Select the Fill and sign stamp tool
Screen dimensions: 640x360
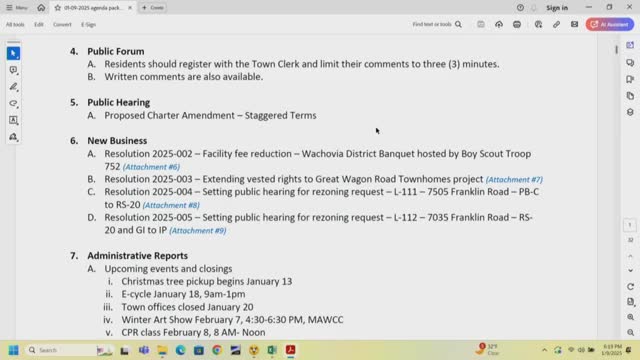[13, 137]
